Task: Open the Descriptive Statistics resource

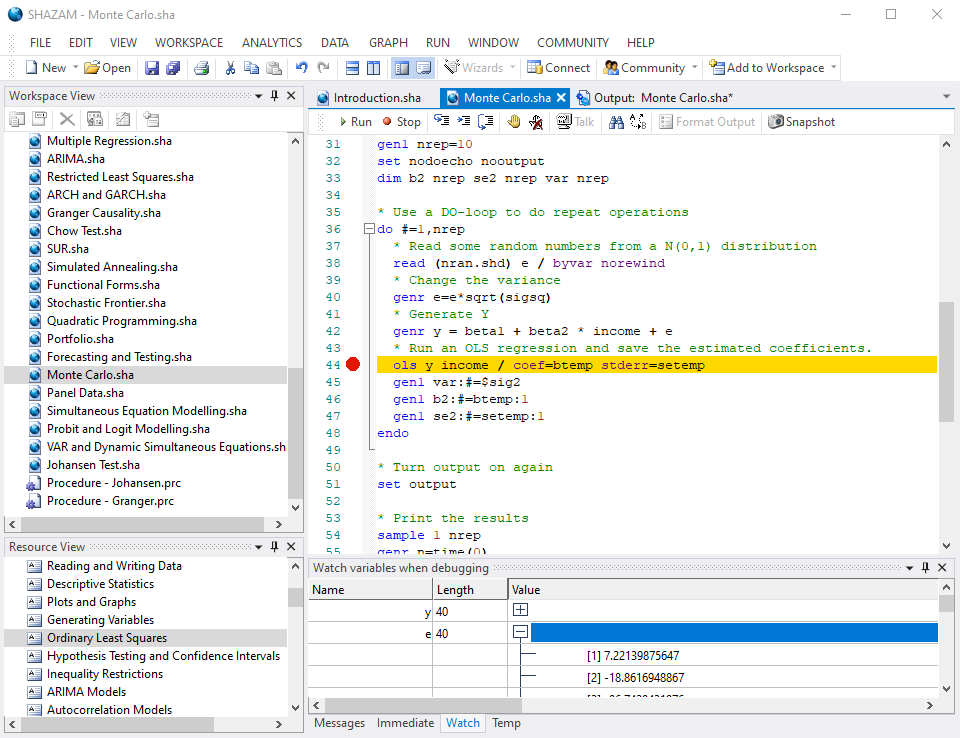Action: [x=100, y=584]
